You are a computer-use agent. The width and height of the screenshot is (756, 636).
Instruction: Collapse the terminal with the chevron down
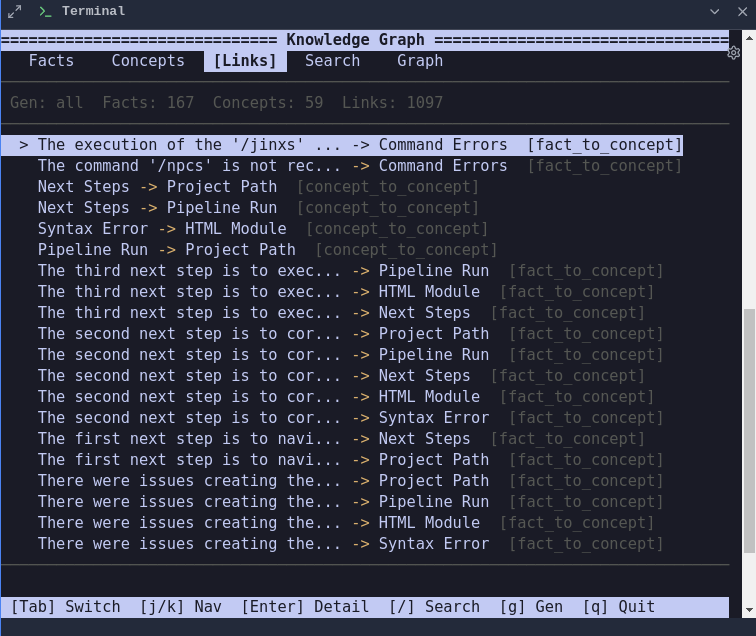[x=715, y=12]
